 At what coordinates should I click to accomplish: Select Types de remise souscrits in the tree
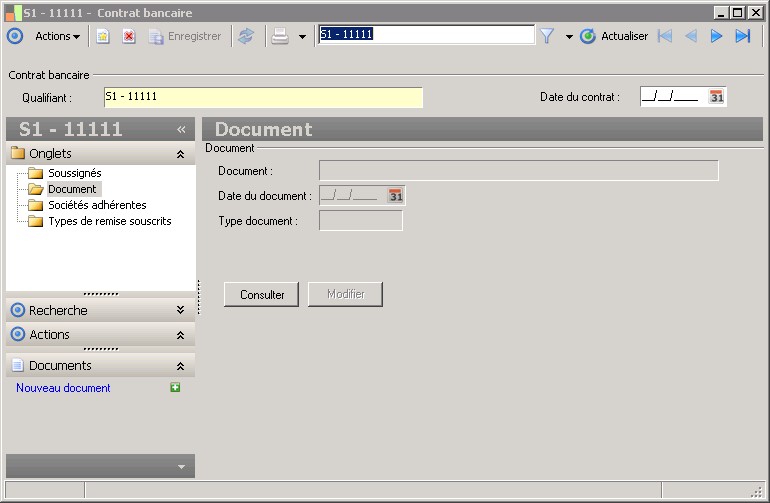(x=110, y=221)
